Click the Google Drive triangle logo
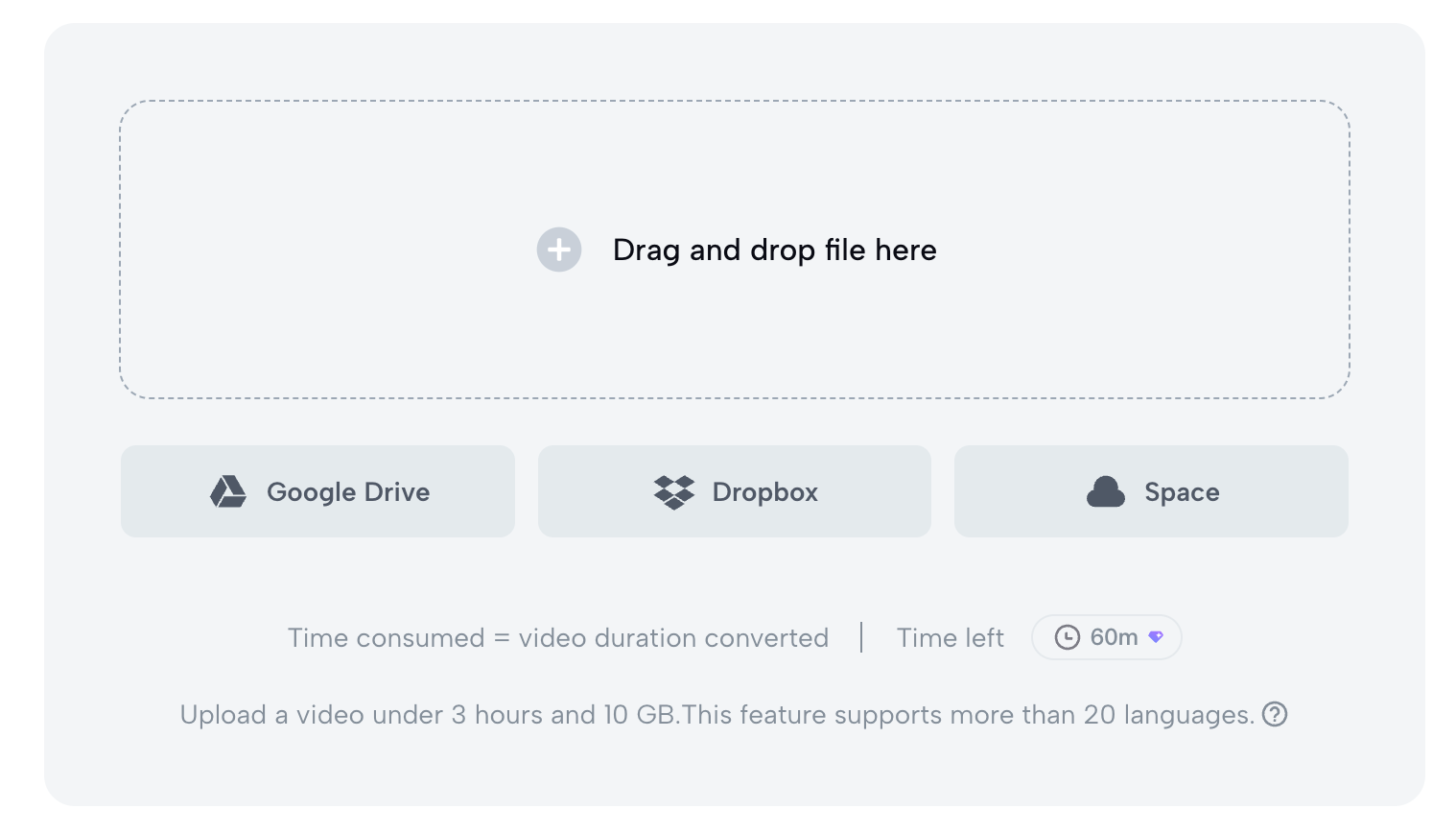Image resolution: width=1456 pixels, height=833 pixels. (x=227, y=491)
